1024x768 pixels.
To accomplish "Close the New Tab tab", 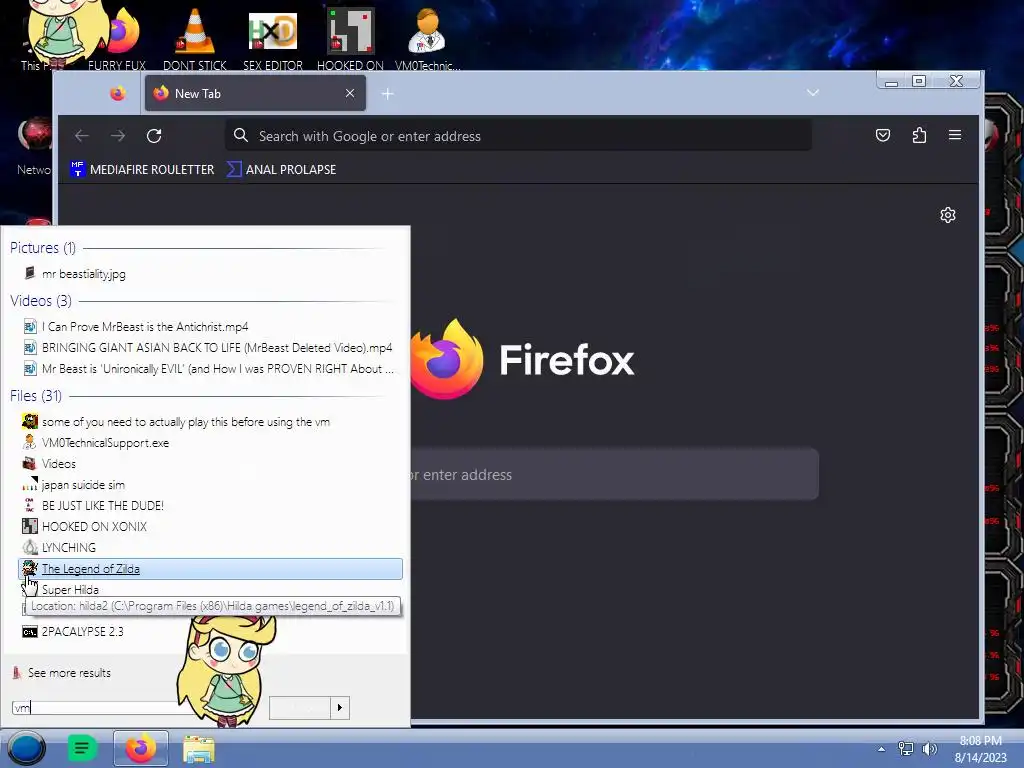I will click(x=350, y=93).
